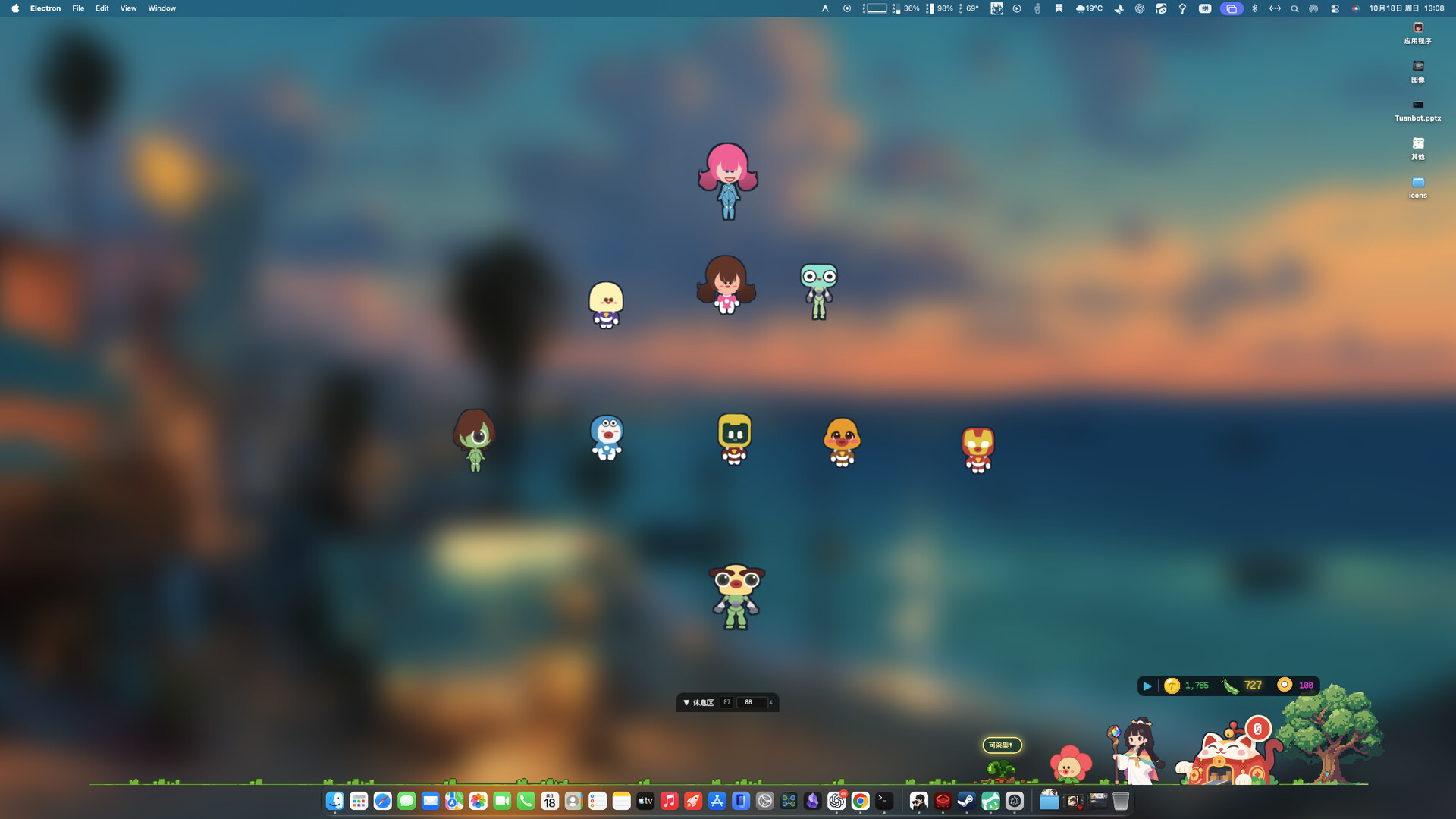
Task: Open Spotlight search in menu bar
Action: [1294, 8]
